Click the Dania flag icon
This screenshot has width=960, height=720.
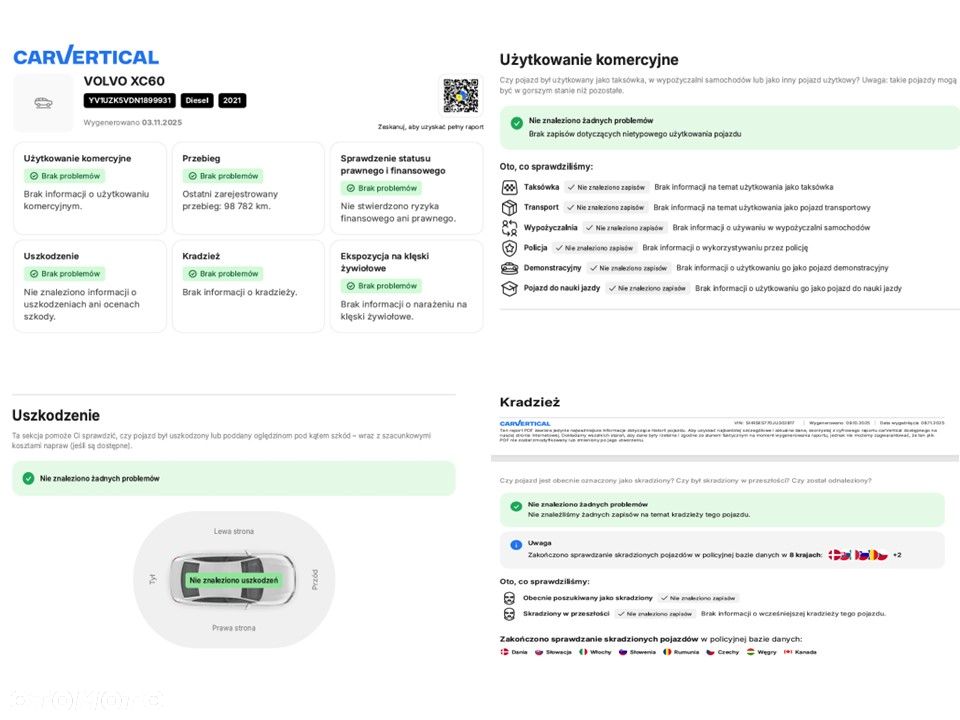click(505, 652)
